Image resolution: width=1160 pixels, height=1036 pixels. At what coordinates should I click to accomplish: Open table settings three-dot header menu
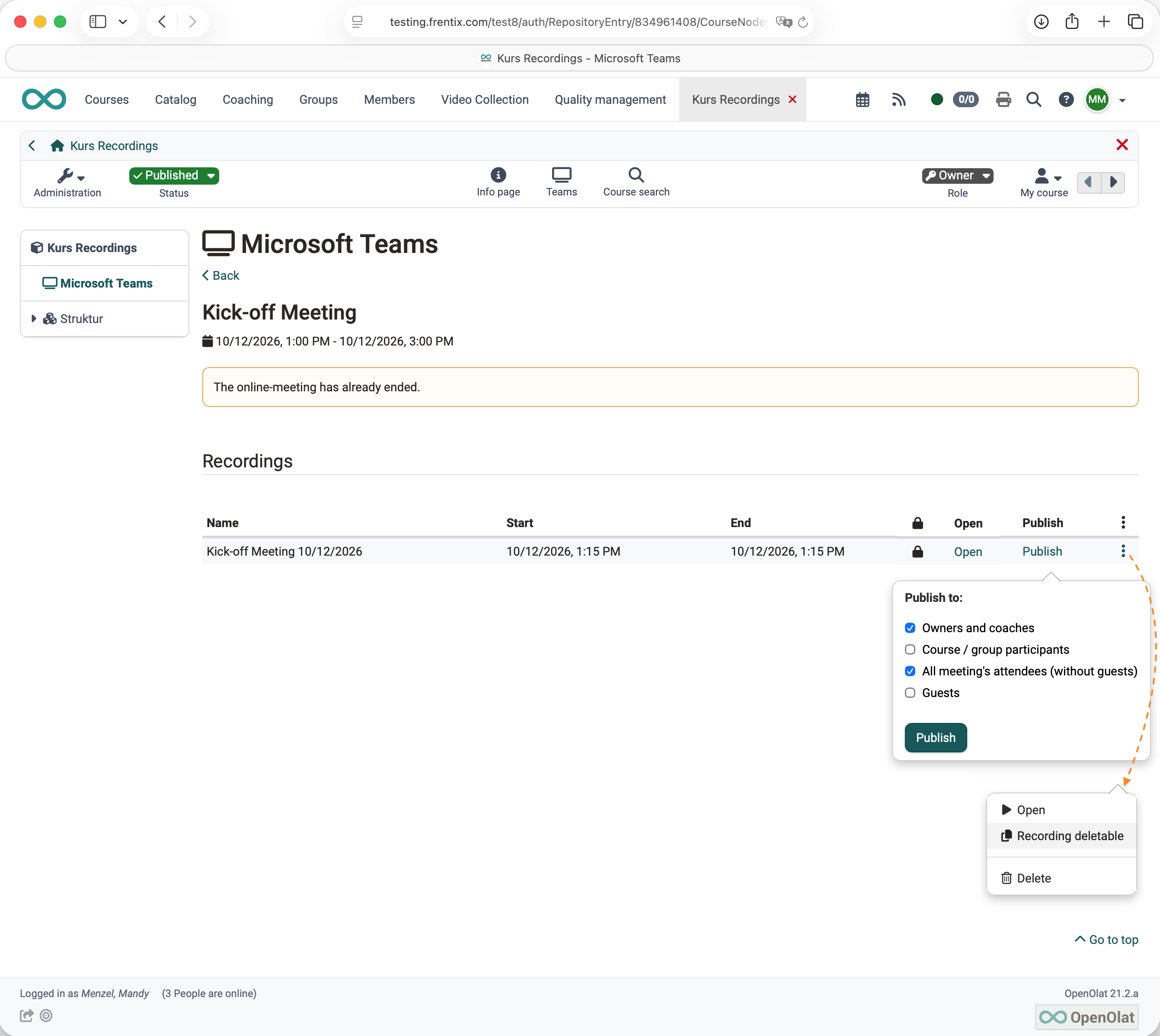1122,523
